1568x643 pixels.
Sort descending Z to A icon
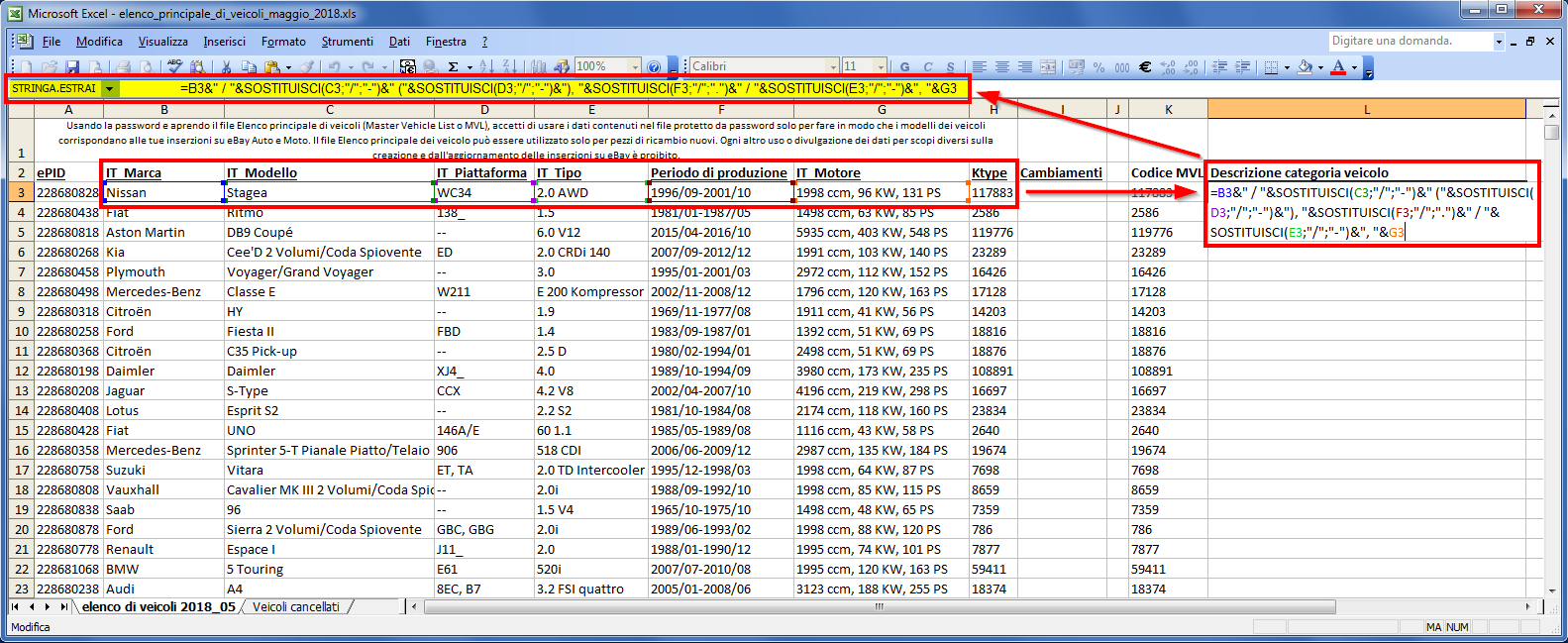[x=510, y=66]
